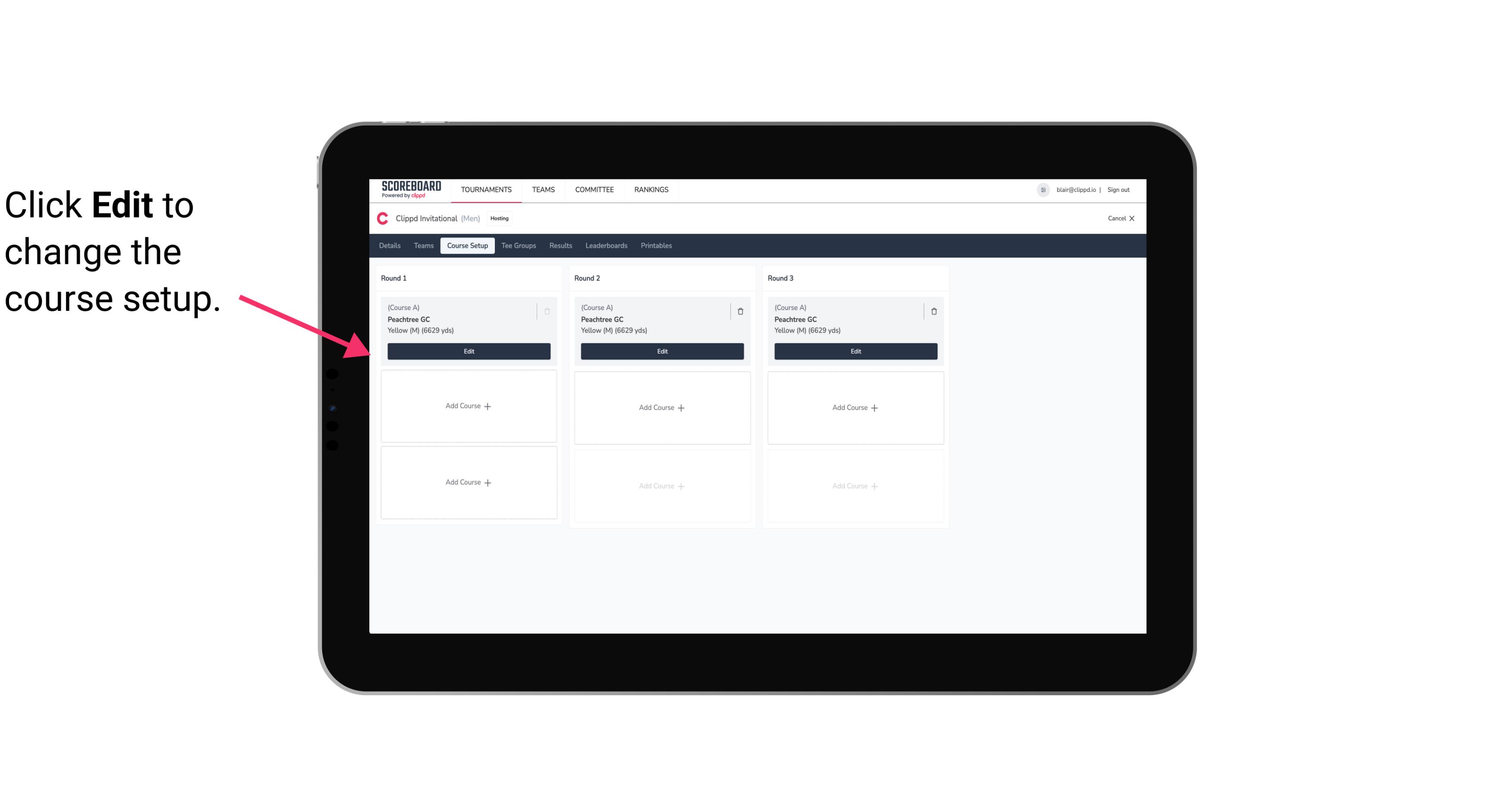Click delete icon for Round 3 course
The image size is (1510, 812).
point(934,311)
